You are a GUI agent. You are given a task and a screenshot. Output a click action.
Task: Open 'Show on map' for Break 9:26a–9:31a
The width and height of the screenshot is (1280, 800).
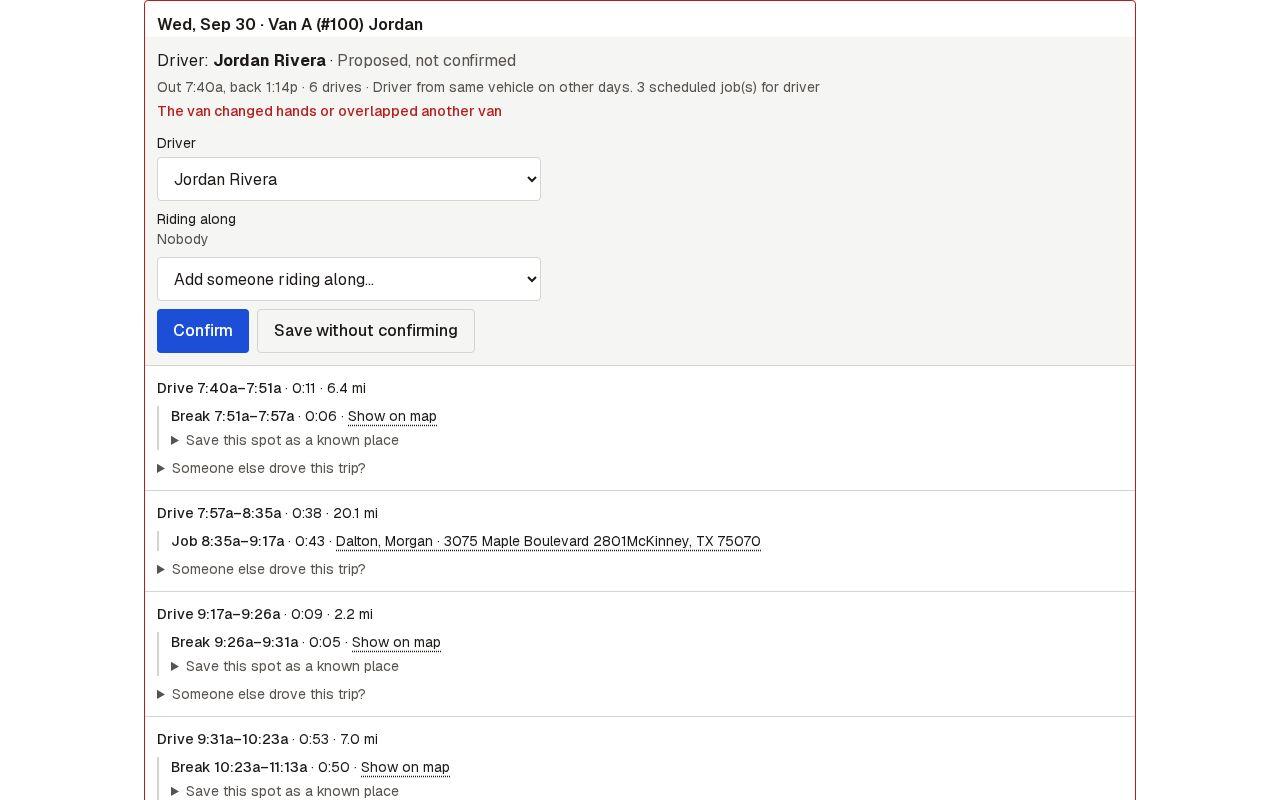click(396, 642)
